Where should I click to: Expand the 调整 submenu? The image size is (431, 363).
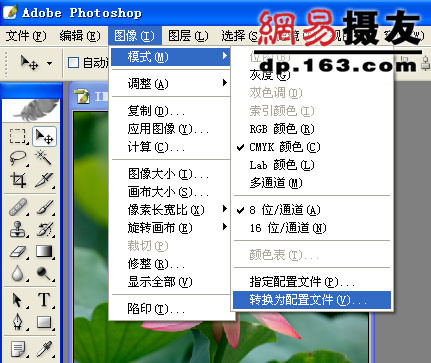[x=171, y=83]
